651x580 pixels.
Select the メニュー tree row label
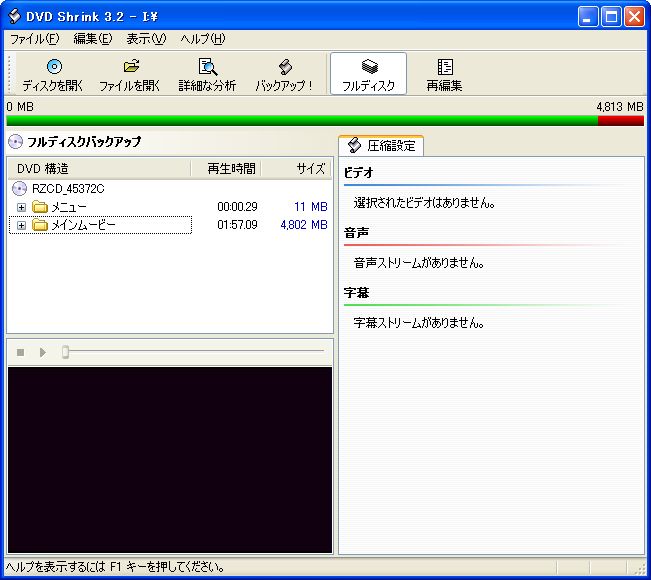click(69, 207)
